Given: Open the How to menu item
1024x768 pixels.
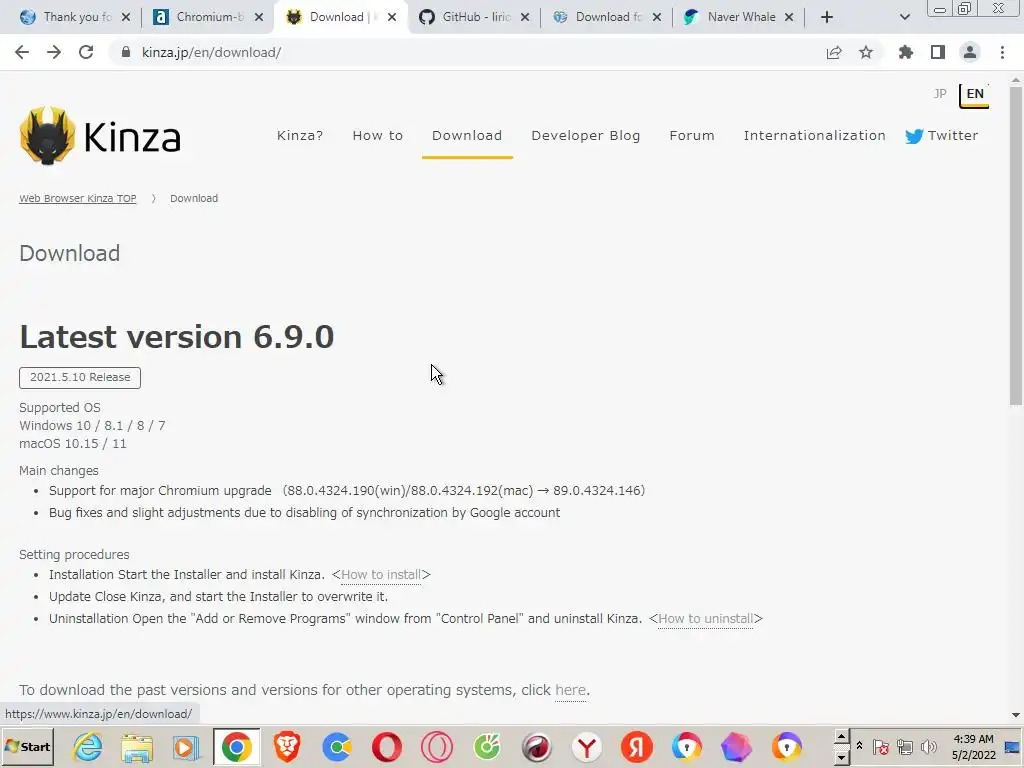Looking at the screenshot, I should coord(377,135).
